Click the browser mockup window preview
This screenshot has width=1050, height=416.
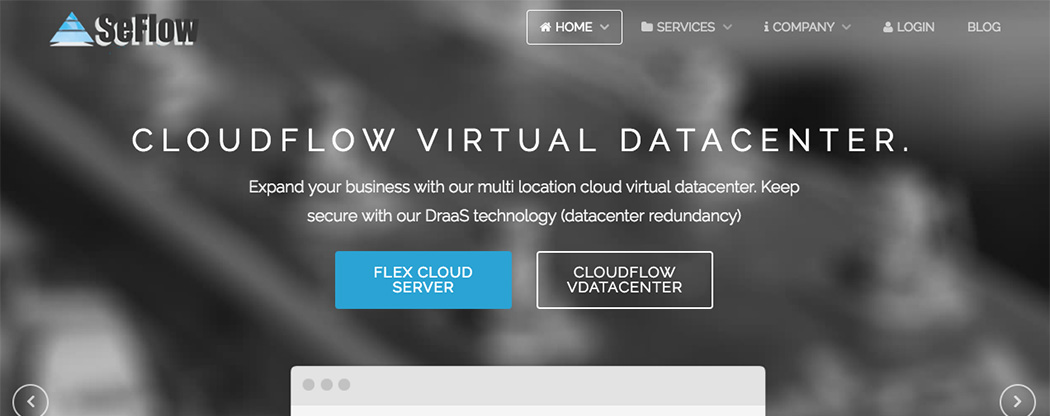[x=528, y=391]
